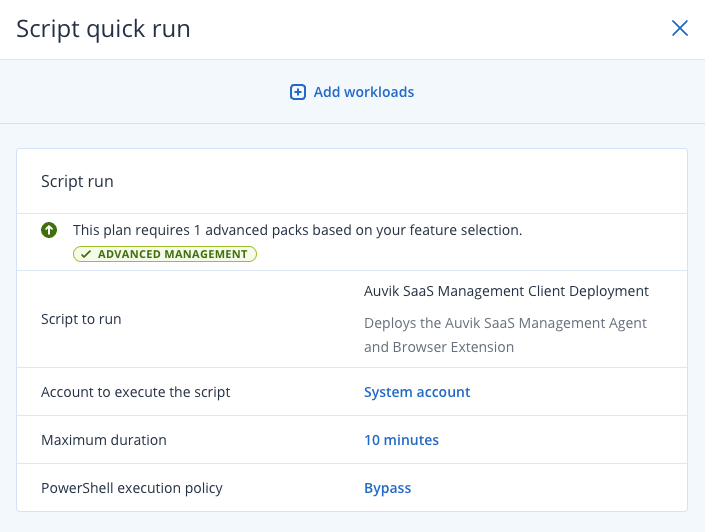Click the green upgrade arrow icon

[49, 230]
